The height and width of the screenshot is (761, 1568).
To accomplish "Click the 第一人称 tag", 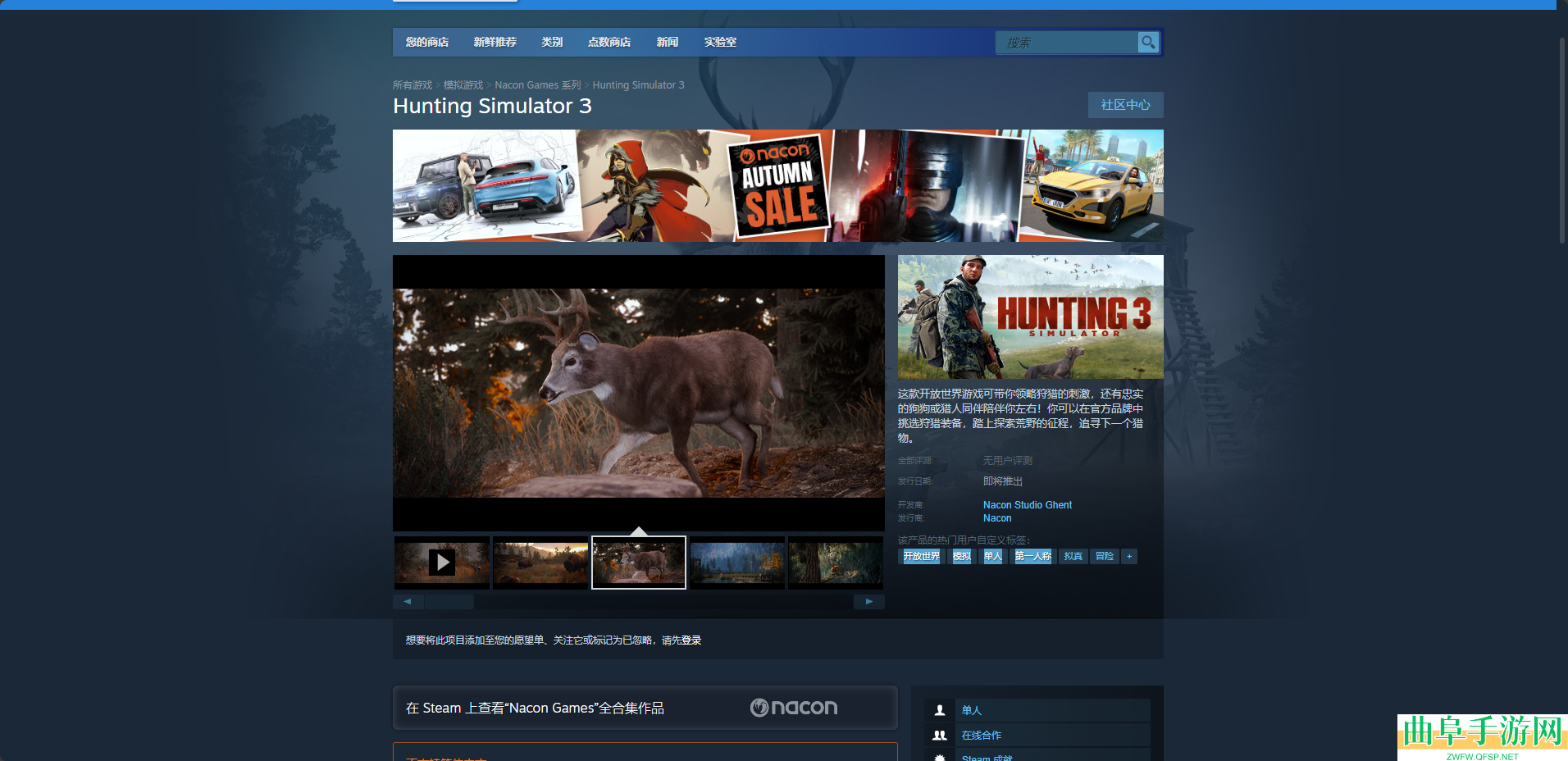I will (x=1033, y=556).
